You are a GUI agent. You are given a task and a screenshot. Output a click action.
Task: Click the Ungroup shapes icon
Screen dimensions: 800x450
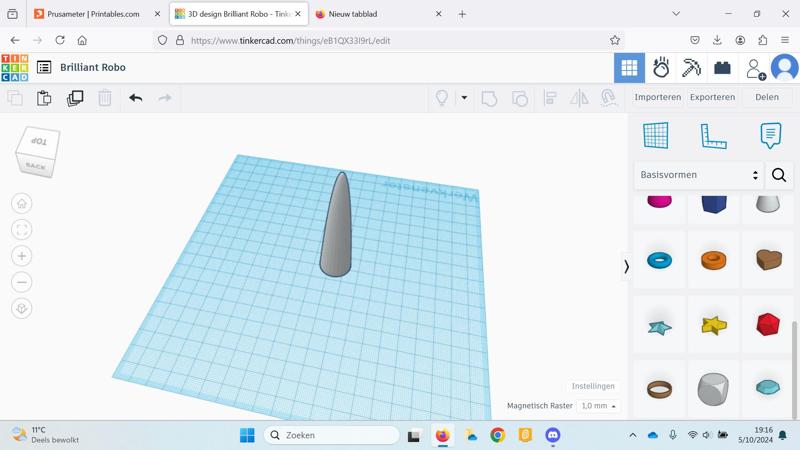pyautogui.click(x=519, y=98)
